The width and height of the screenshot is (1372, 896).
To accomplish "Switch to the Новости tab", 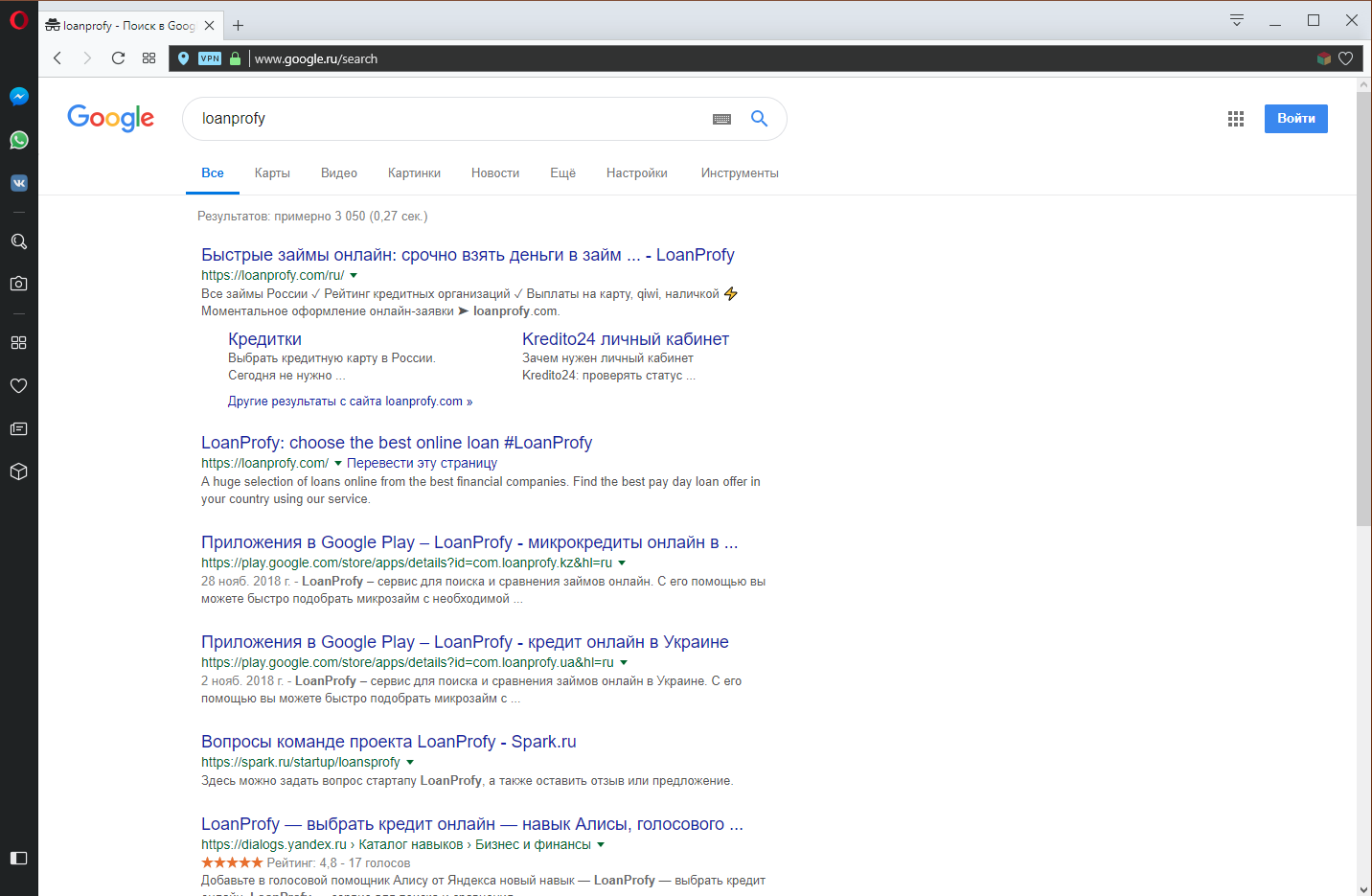I will [495, 173].
